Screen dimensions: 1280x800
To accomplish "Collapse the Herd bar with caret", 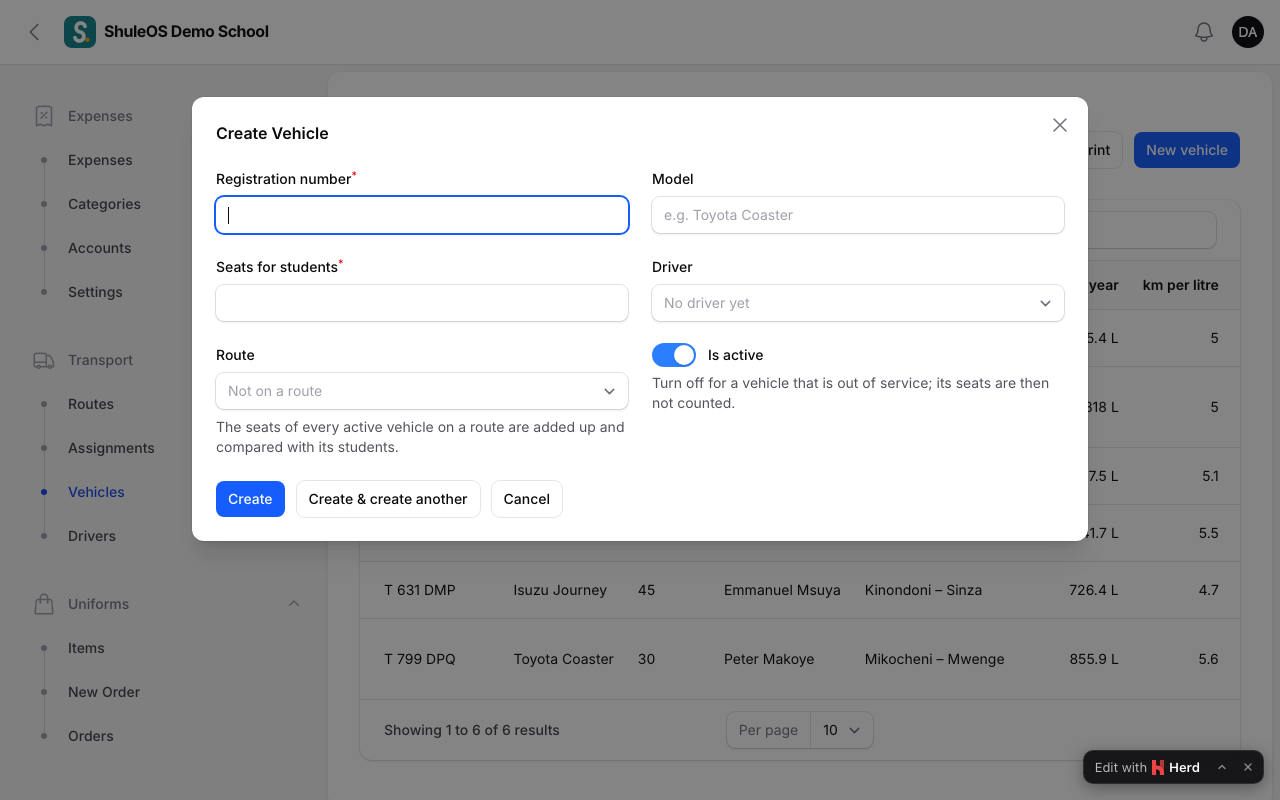I will (x=1222, y=767).
